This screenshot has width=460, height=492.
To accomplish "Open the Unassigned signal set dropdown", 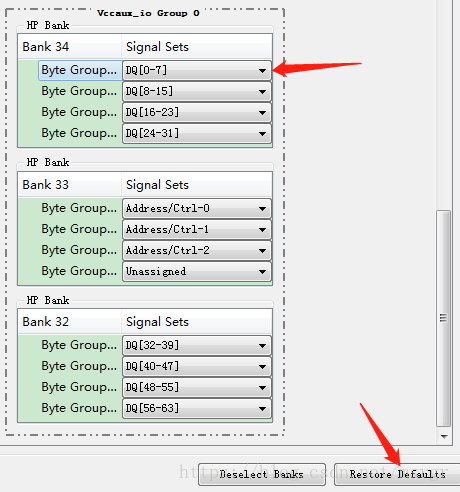I will (197, 272).
